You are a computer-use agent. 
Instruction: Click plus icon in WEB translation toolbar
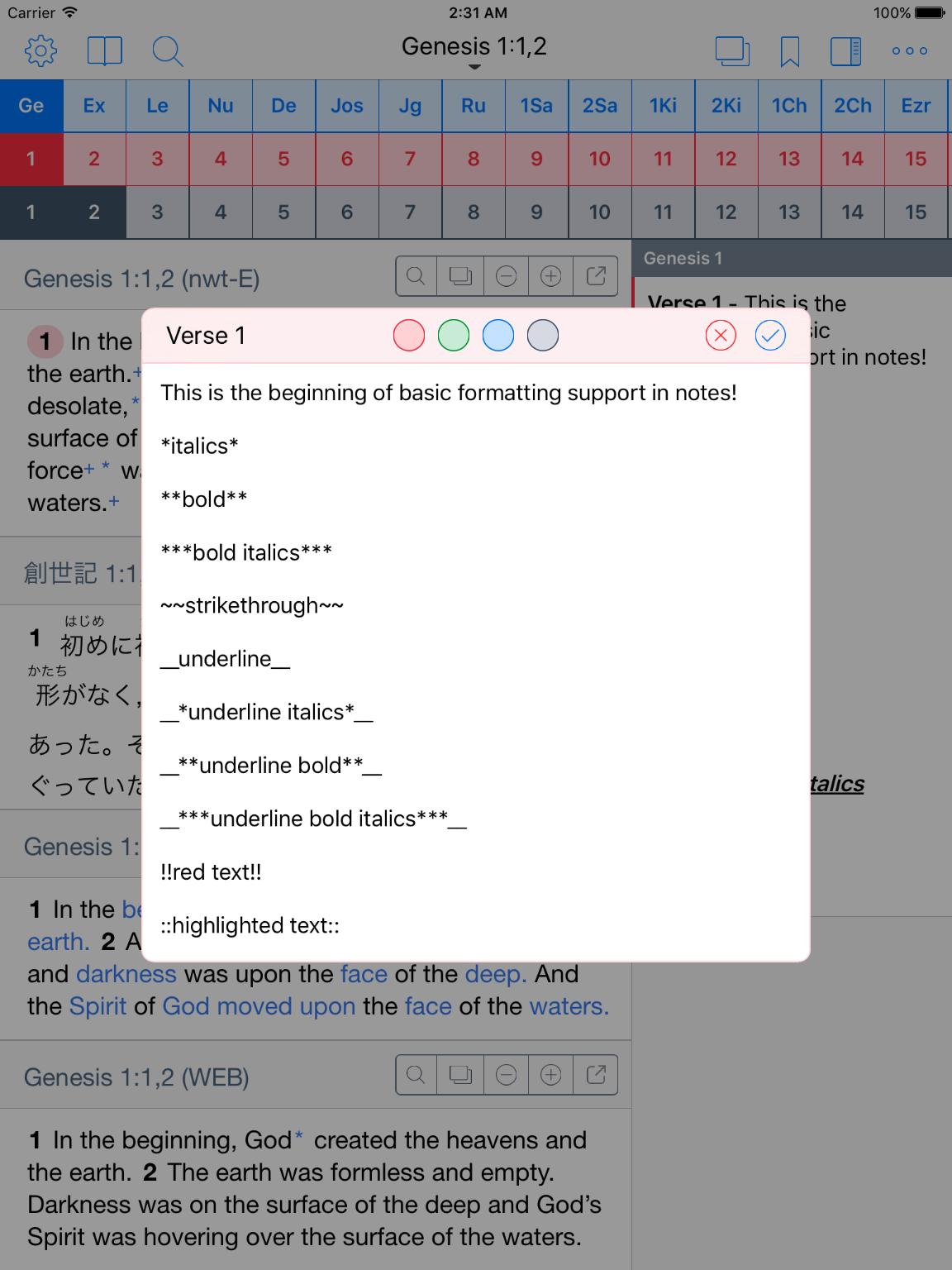tap(551, 1074)
